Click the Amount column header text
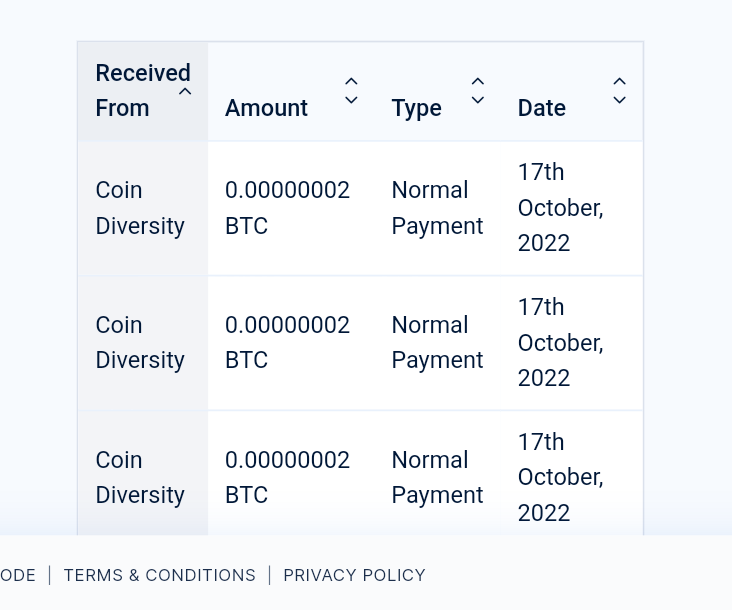732x610 pixels. [x=266, y=108]
